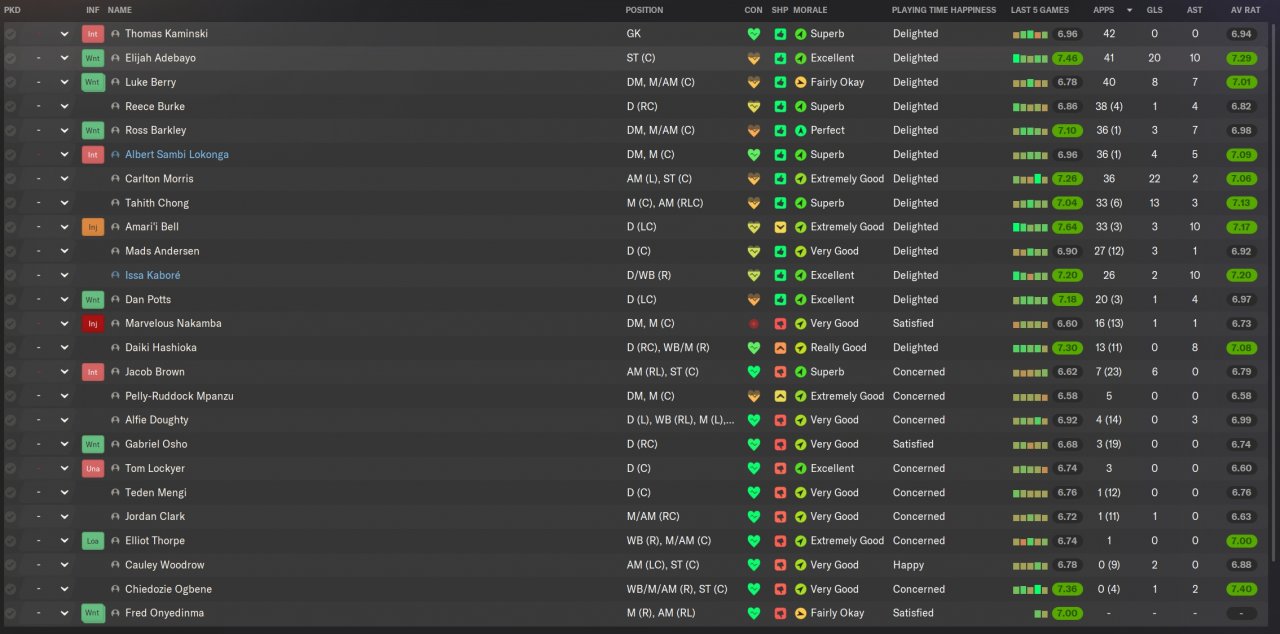Click the person icon beside Carlton Morris
The width and height of the screenshot is (1280, 634).
[116, 179]
